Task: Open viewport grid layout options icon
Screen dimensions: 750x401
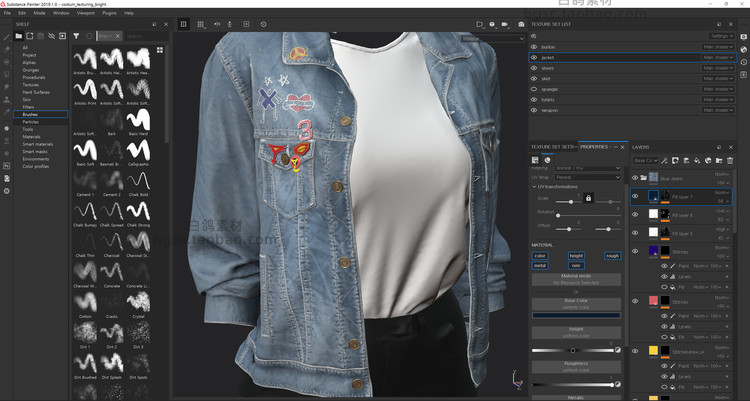Action: click(x=201, y=24)
